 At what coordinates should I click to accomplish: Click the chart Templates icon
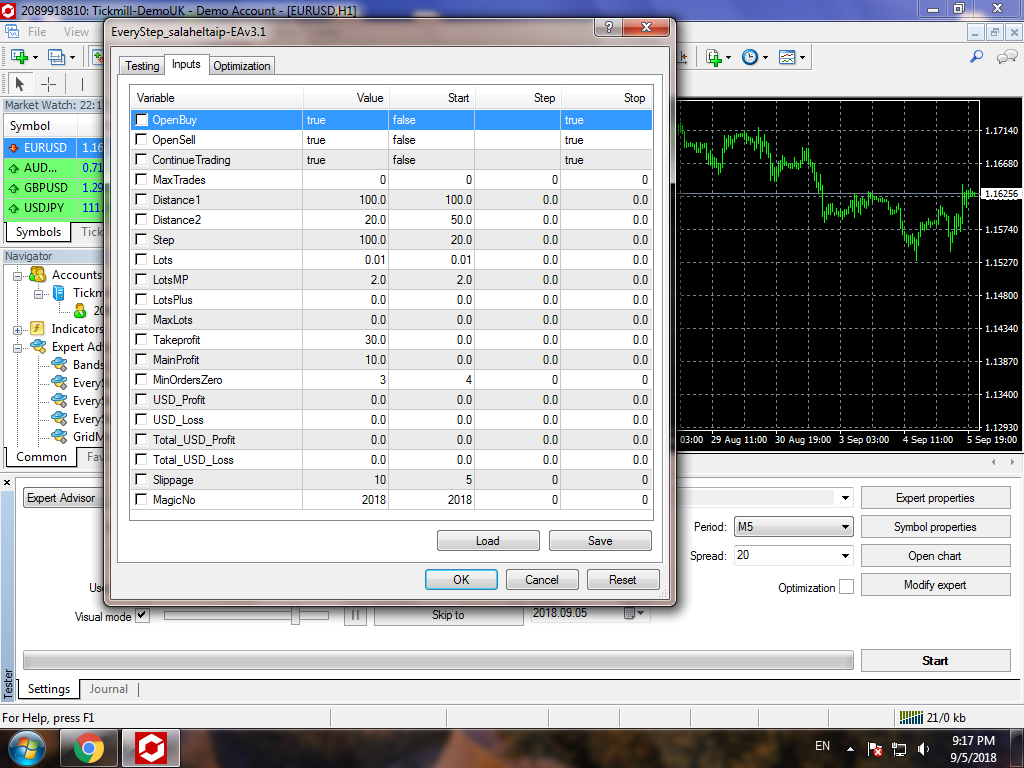787,57
